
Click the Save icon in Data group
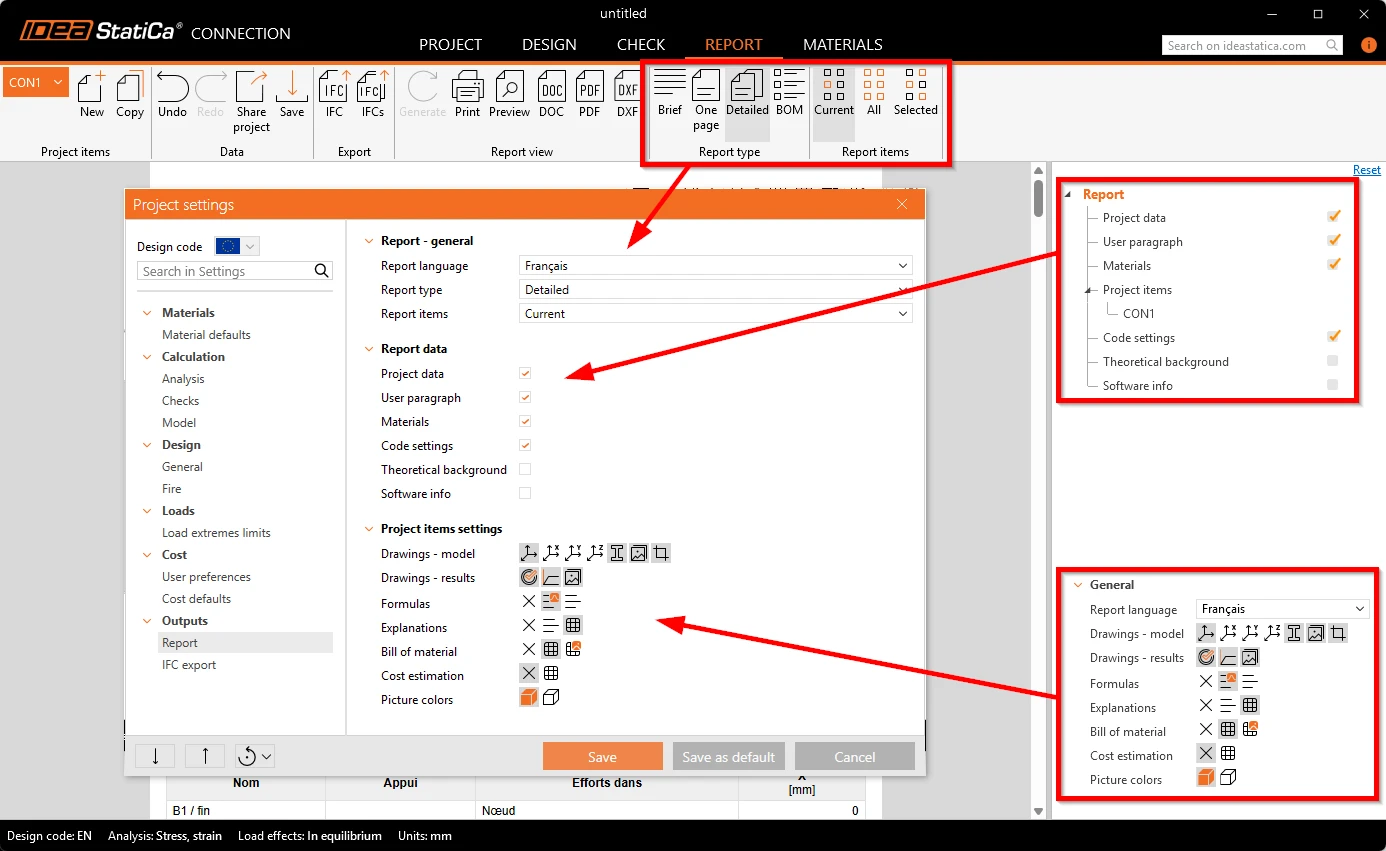coord(292,95)
